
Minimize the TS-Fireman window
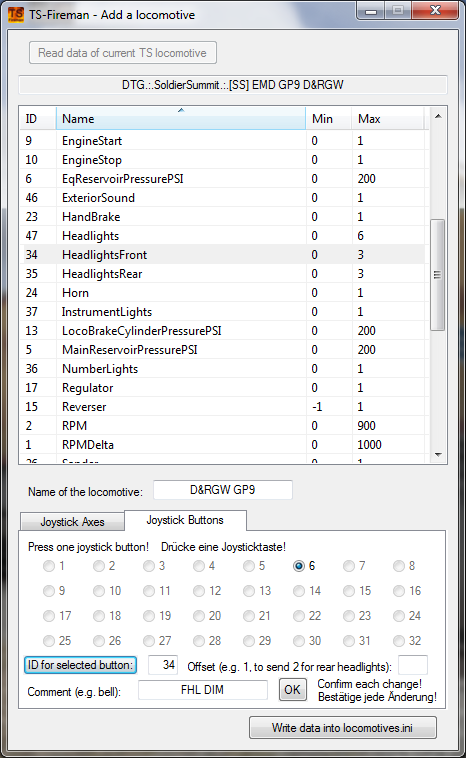(x=371, y=11)
